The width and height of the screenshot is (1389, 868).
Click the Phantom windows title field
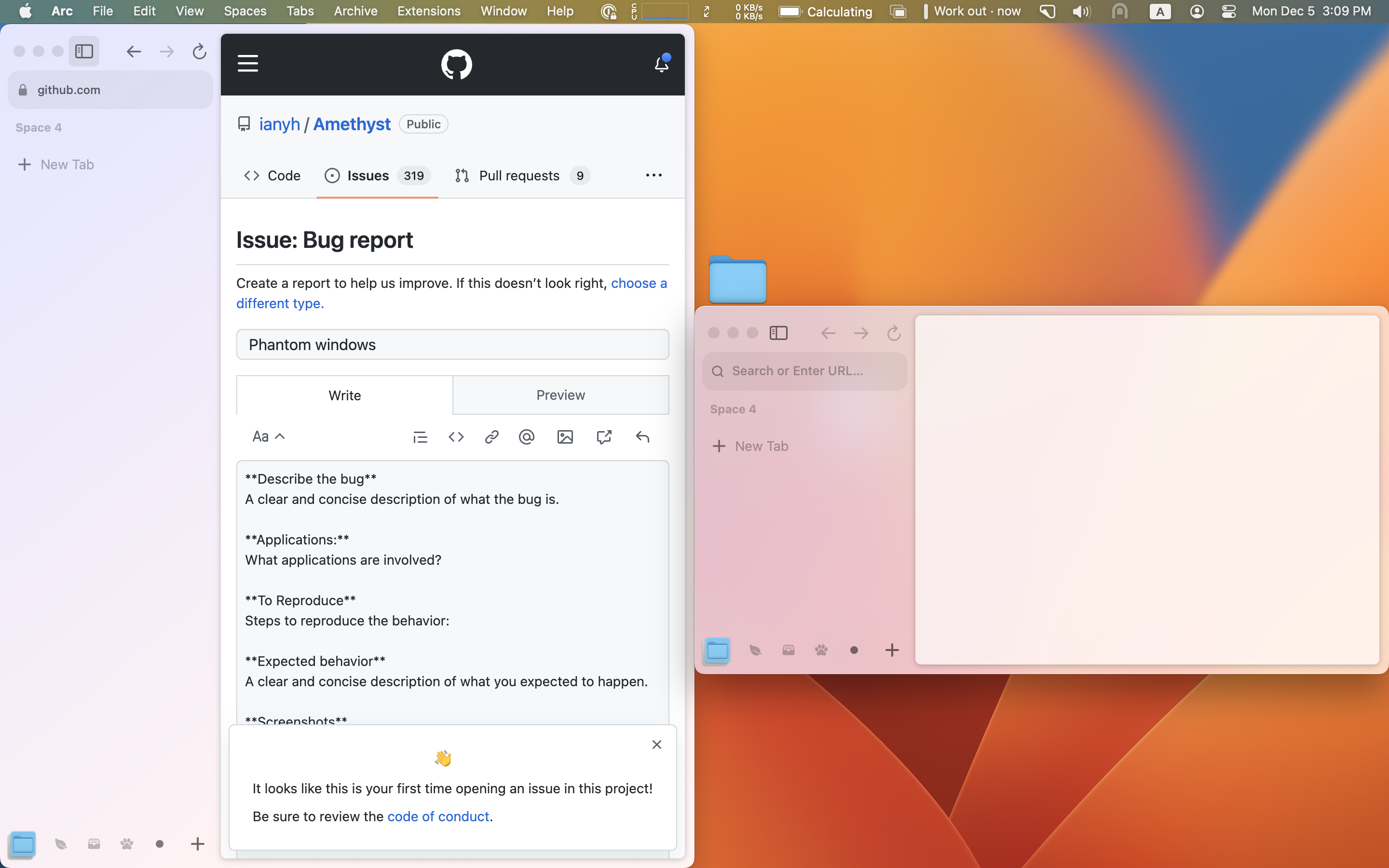pyautogui.click(x=452, y=344)
